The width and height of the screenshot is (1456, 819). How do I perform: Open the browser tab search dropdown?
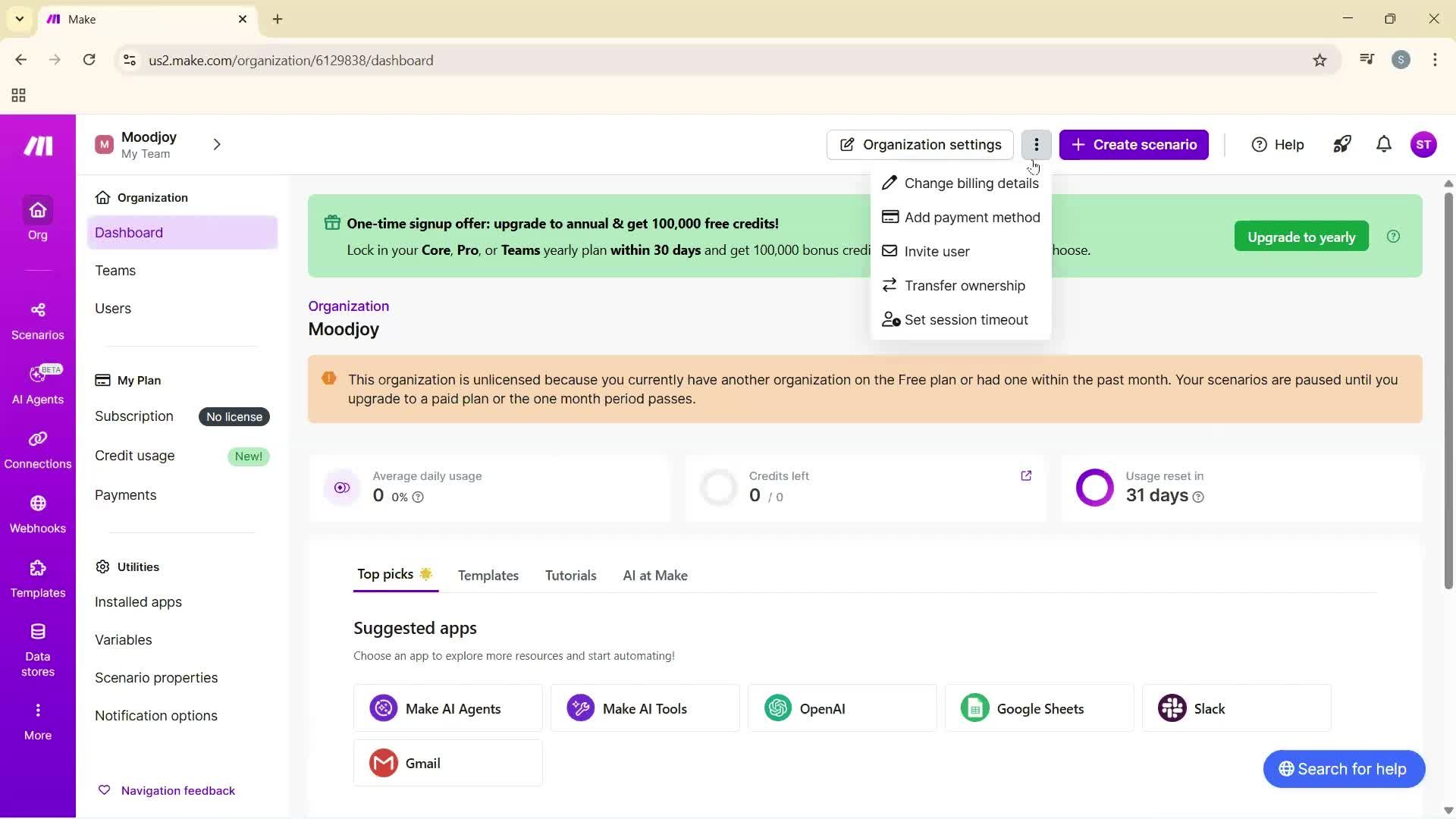point(19,19)
